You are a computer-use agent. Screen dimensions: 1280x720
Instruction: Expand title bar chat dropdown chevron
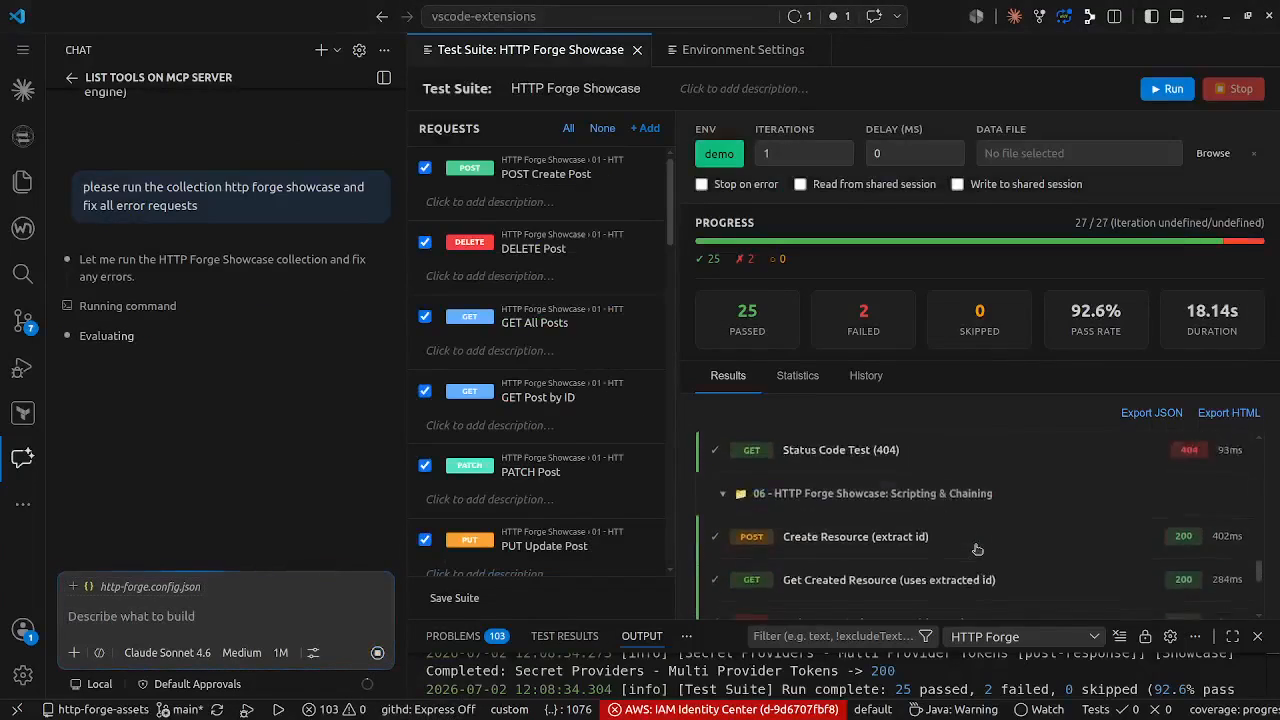click(x=897, y=16)
